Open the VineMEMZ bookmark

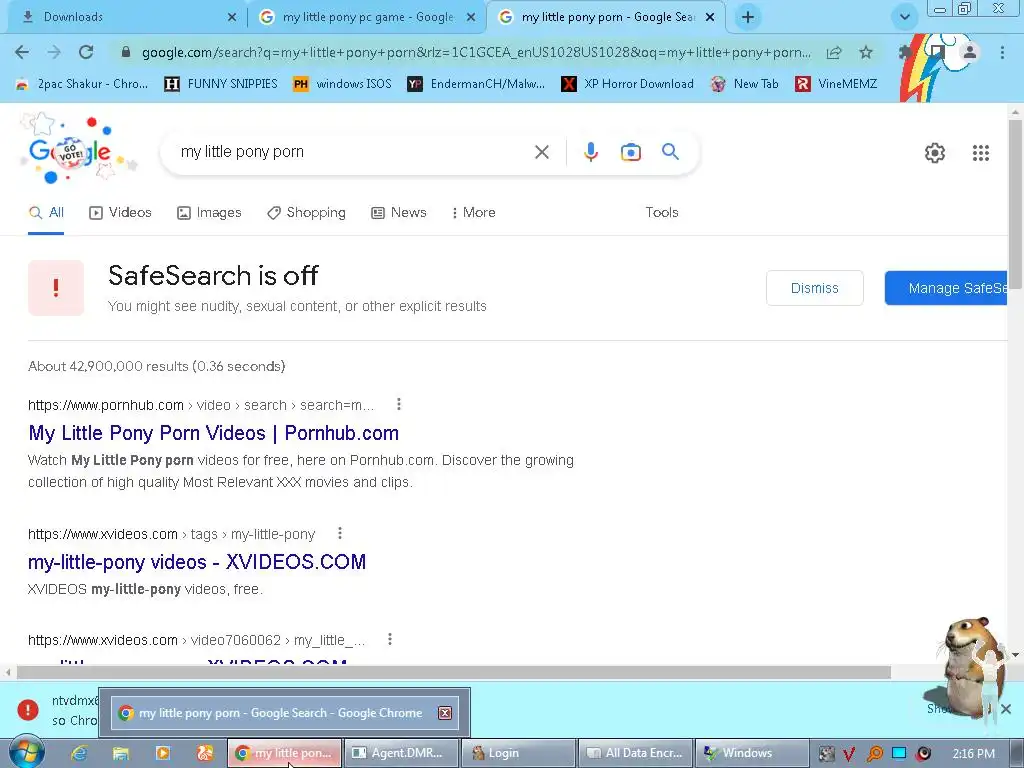836,84
